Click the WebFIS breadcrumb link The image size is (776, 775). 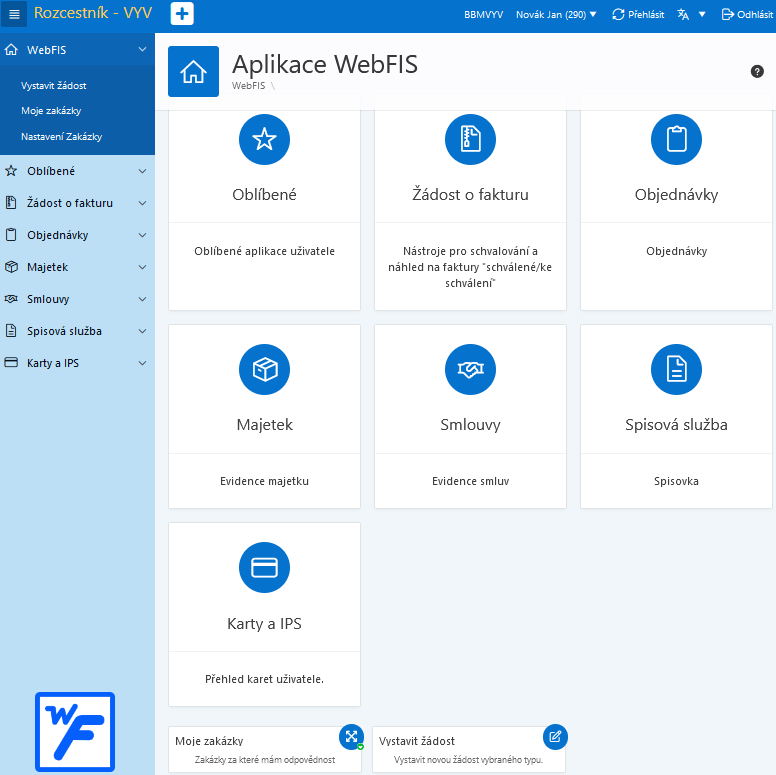tap(248, 86)
